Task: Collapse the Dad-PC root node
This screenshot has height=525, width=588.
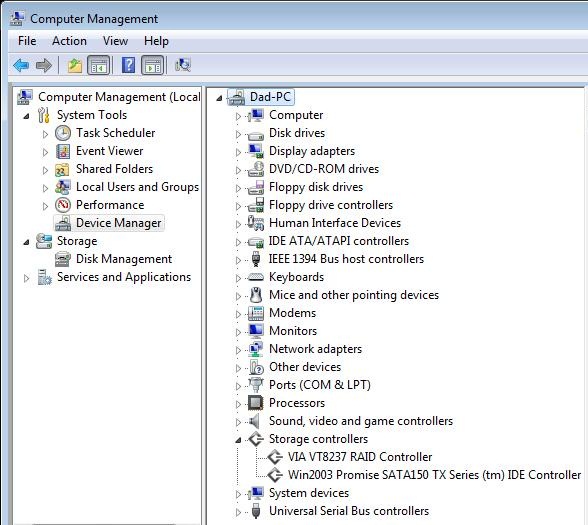Action: [x=219, y=98]
